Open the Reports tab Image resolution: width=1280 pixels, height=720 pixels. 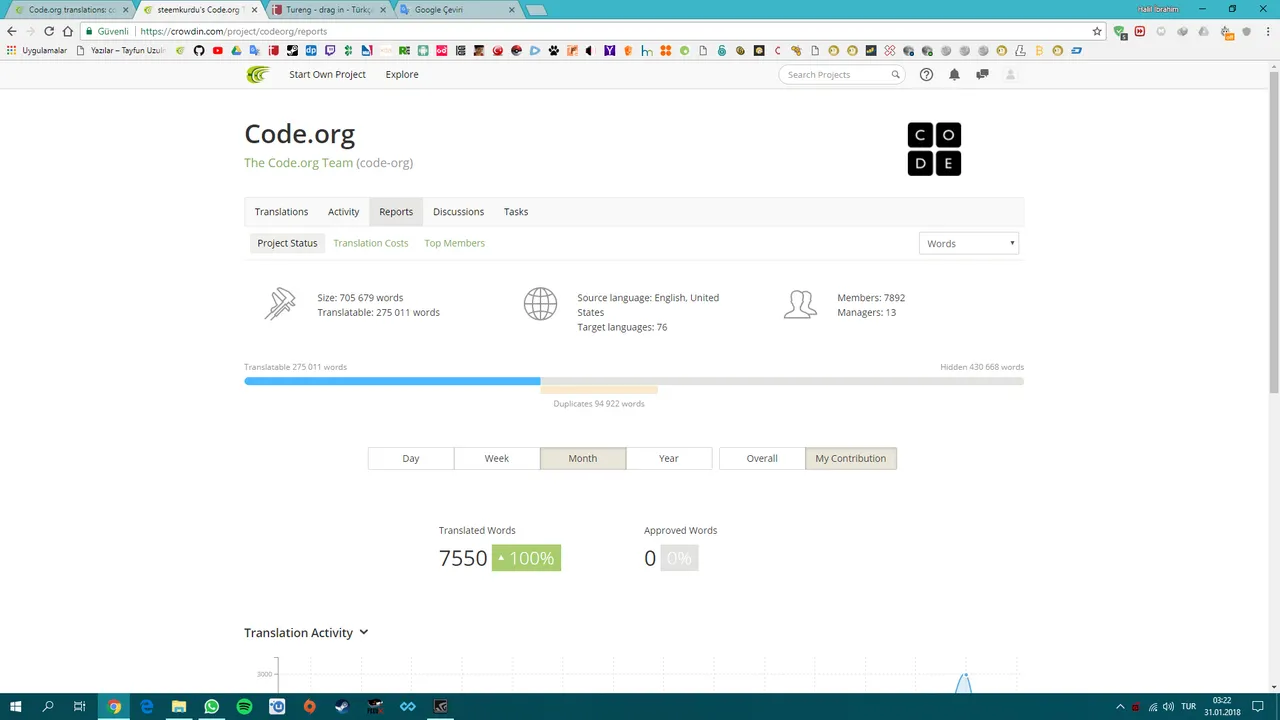click(x=396, y=212)
